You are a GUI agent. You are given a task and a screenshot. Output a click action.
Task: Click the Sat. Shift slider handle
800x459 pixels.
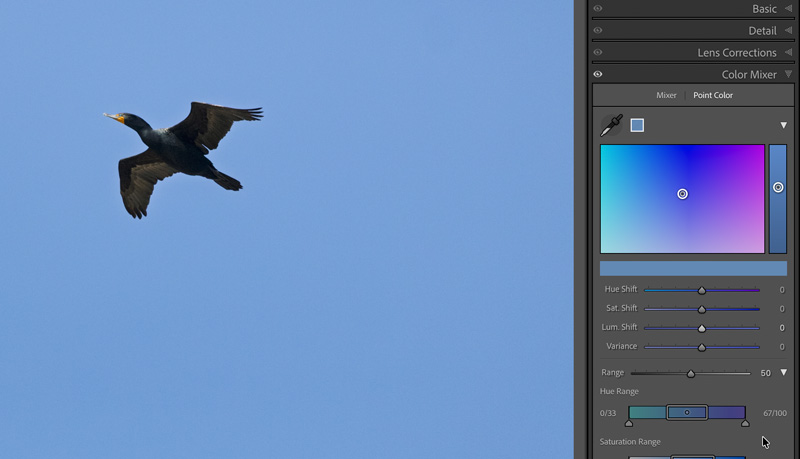point(702,309)
